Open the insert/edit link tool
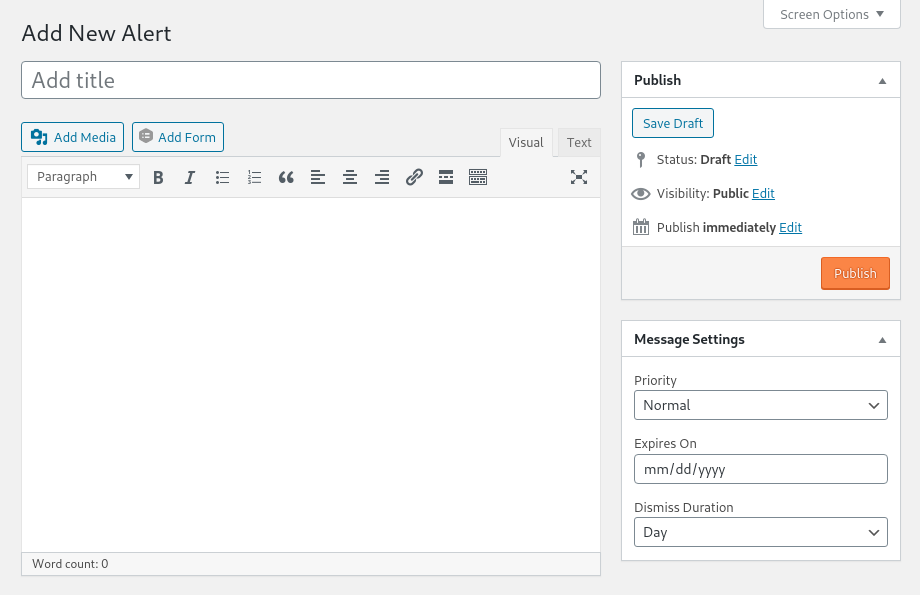This screenshot has height=595, width=920. click(x=414, y=177)
